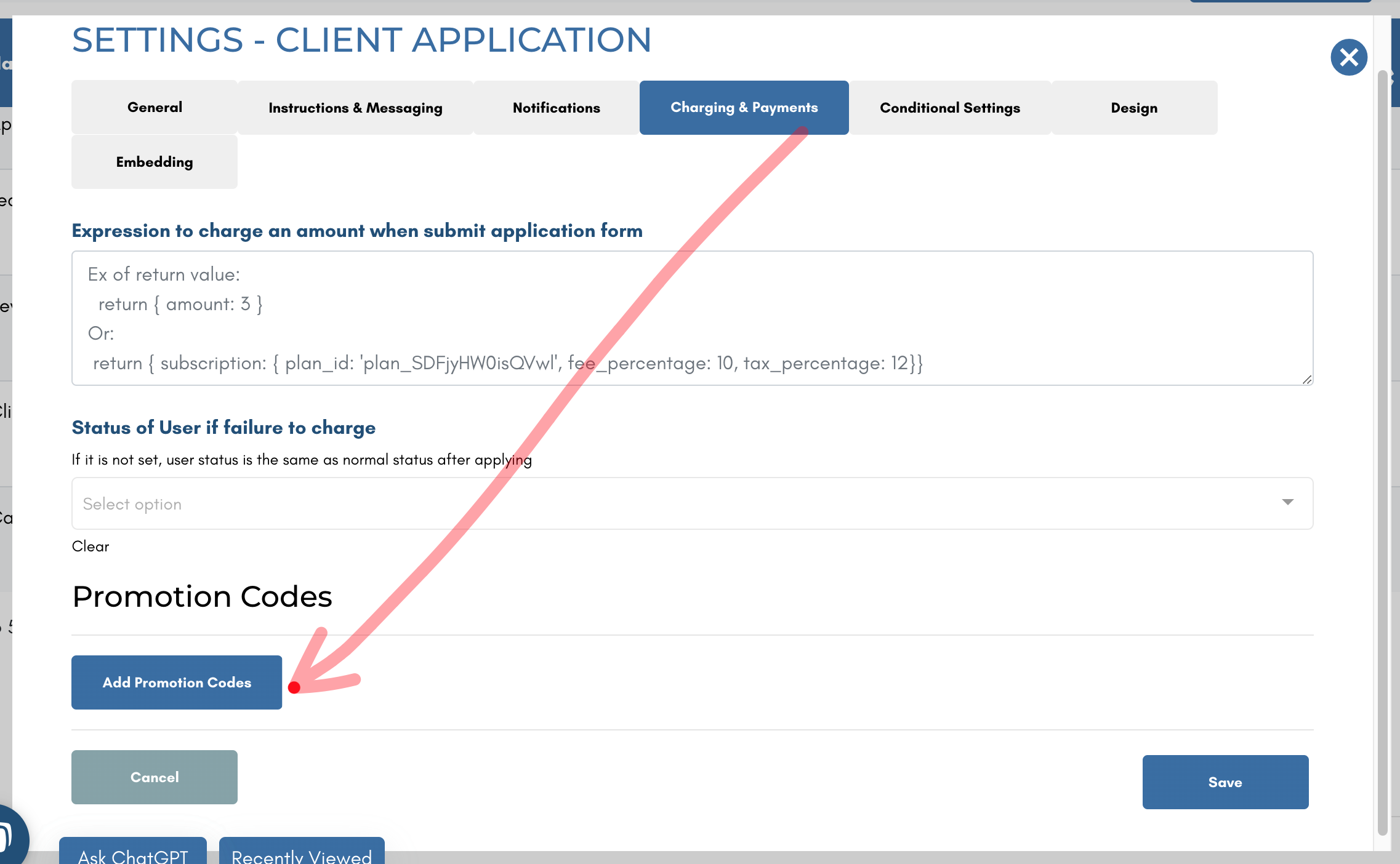Save the client application settings
This screenshot has width=1400, height=864.
[1225, 782]
